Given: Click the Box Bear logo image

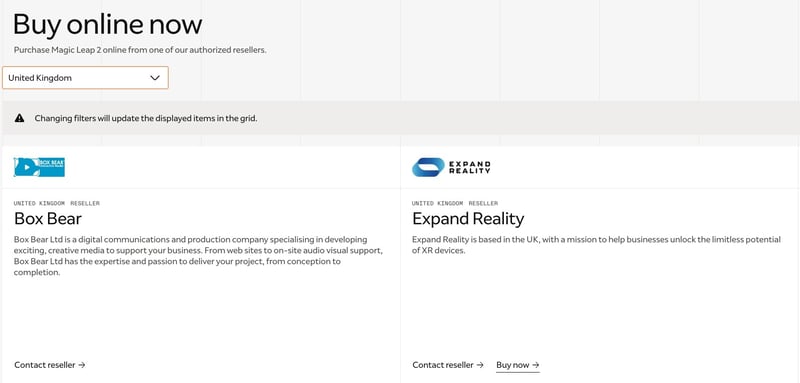Looking at the screenshot, I should click(x=39, y=167).
